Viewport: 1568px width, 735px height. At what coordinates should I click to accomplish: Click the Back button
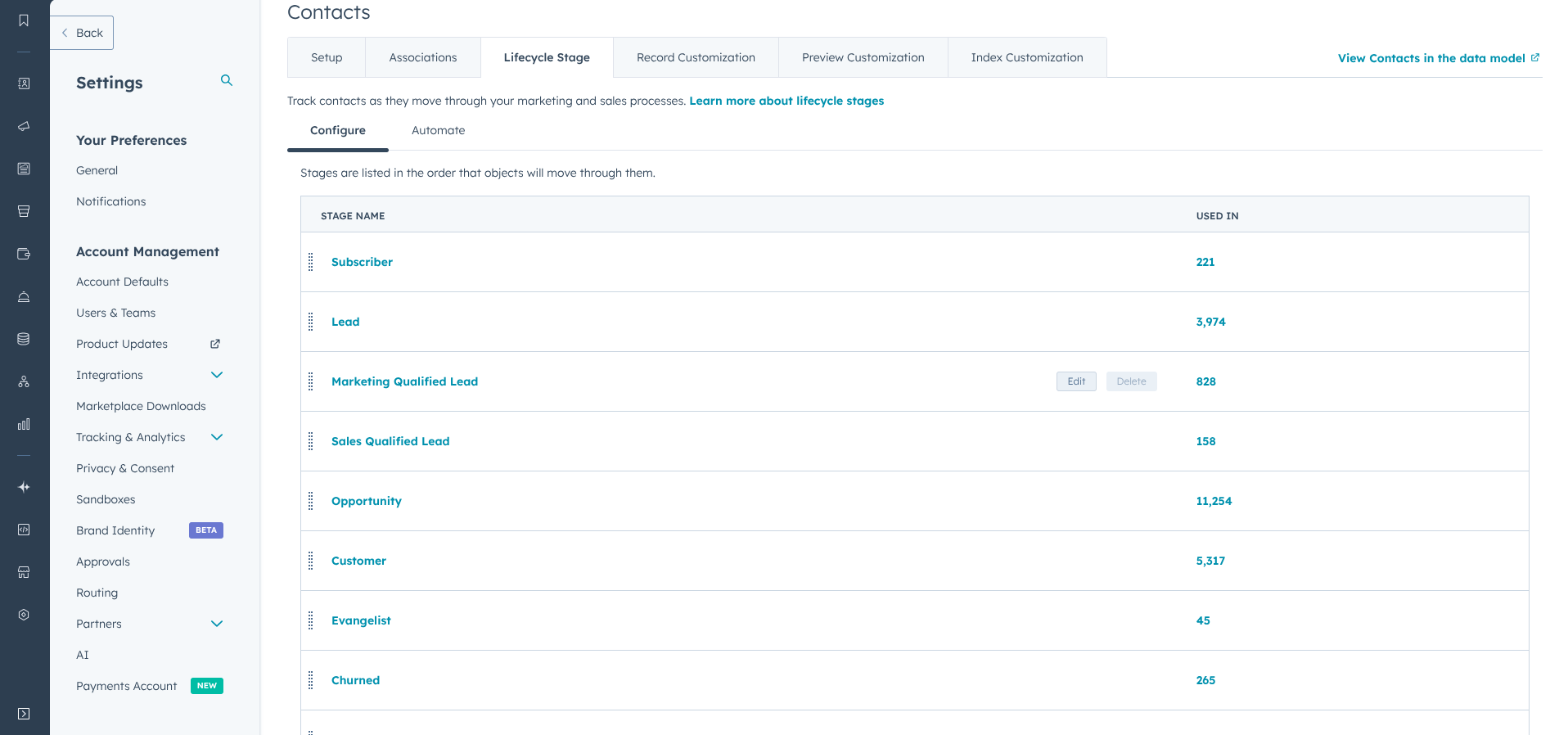tap(82, 33)
